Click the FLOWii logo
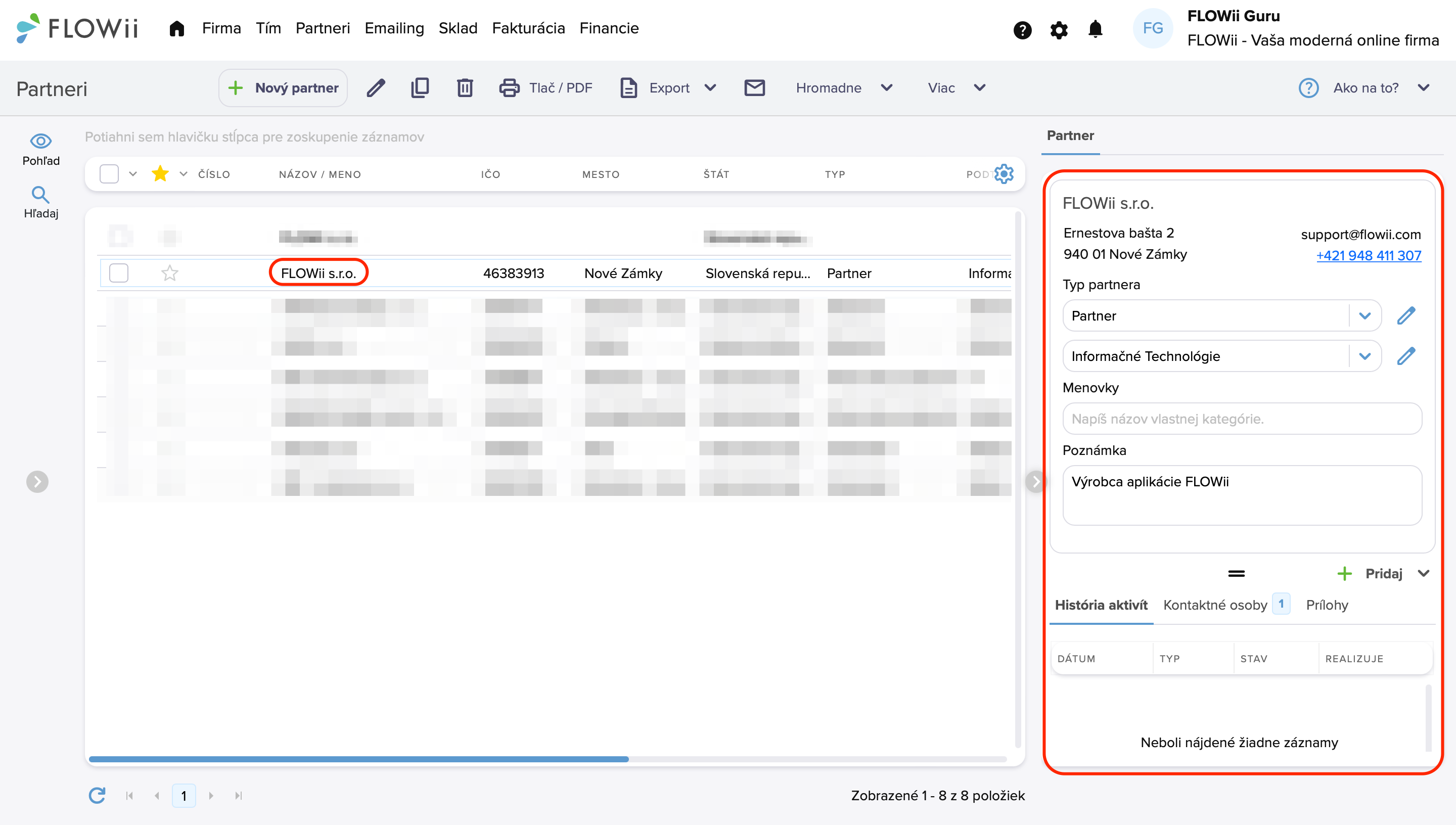This screenshot has height=825, width=1456. (x=77, y=28)
